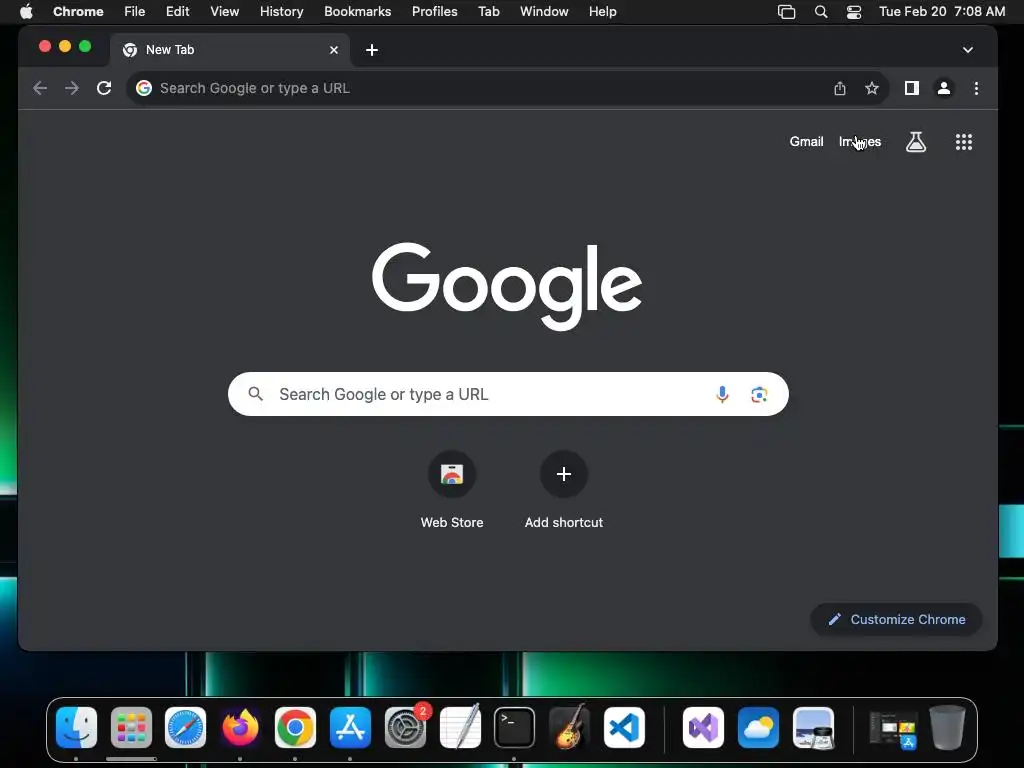Open Visual Studio from the dock
1024x768 pixels.
coord(703,728)
